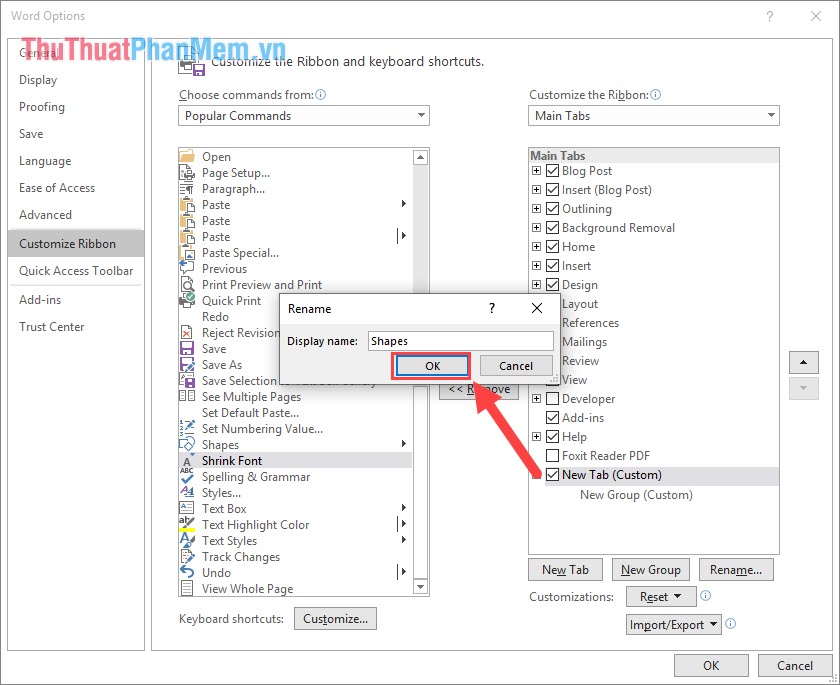Image resolution: width=840 pixels, height=685 pixels.
Task: Expand the Outlining tree node
Action: tap(536, 209)
